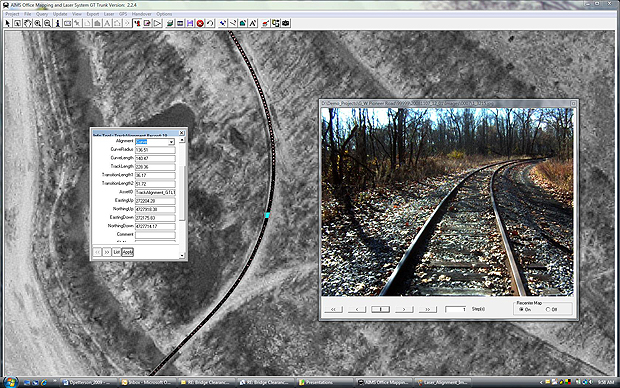Click the red stop circle icon
Image resolution: width=620 pixels, height=388 pixels.
pos(200,23)
